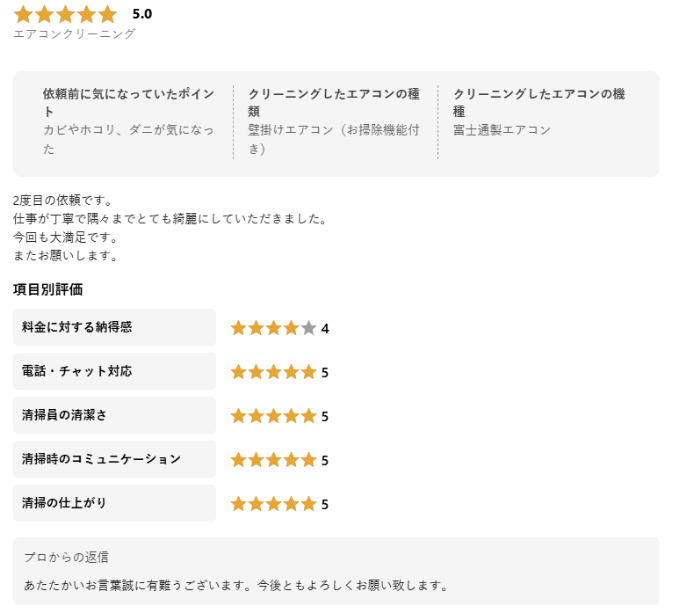Click the first gold star in 料金に対する納得感 row

point(239,328)
